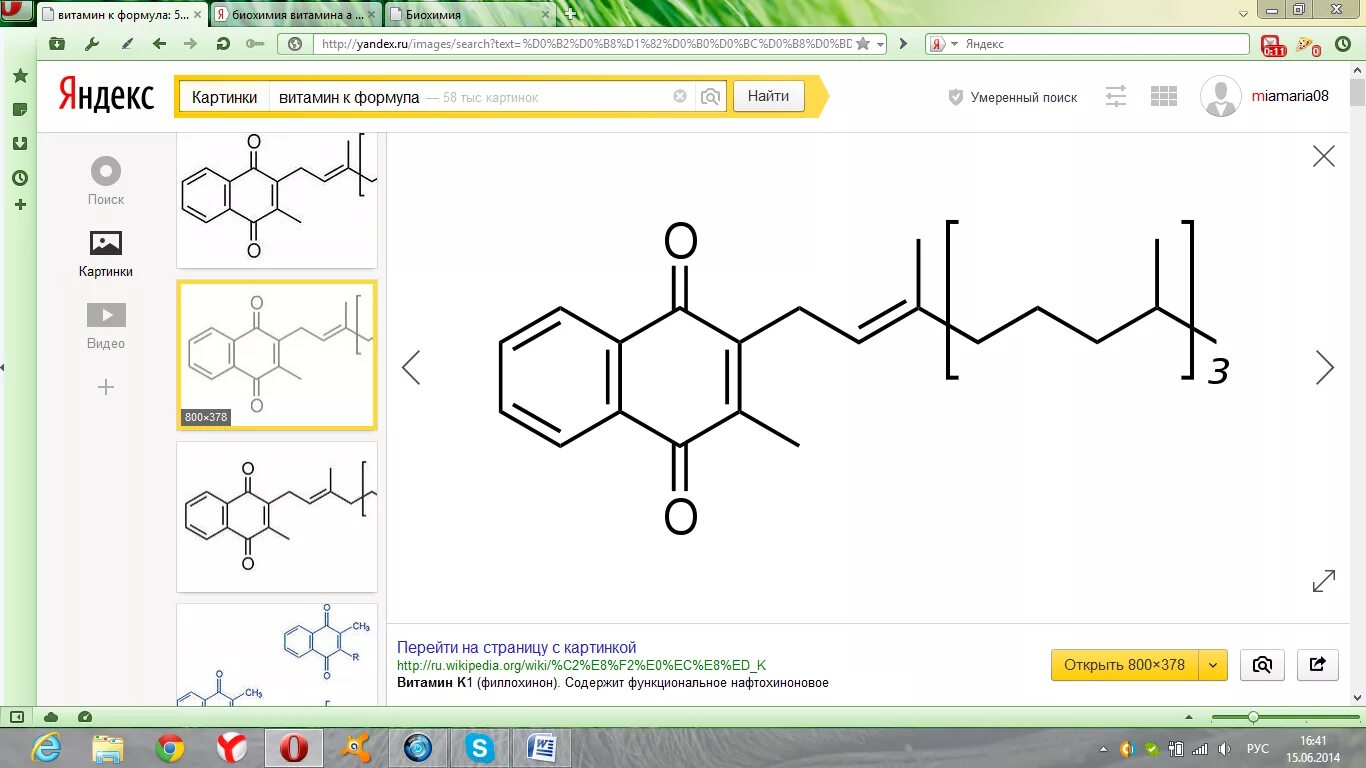Click the browser address bar URL
This screenshot has height=768, width=1366.
(x=586, y=44)
